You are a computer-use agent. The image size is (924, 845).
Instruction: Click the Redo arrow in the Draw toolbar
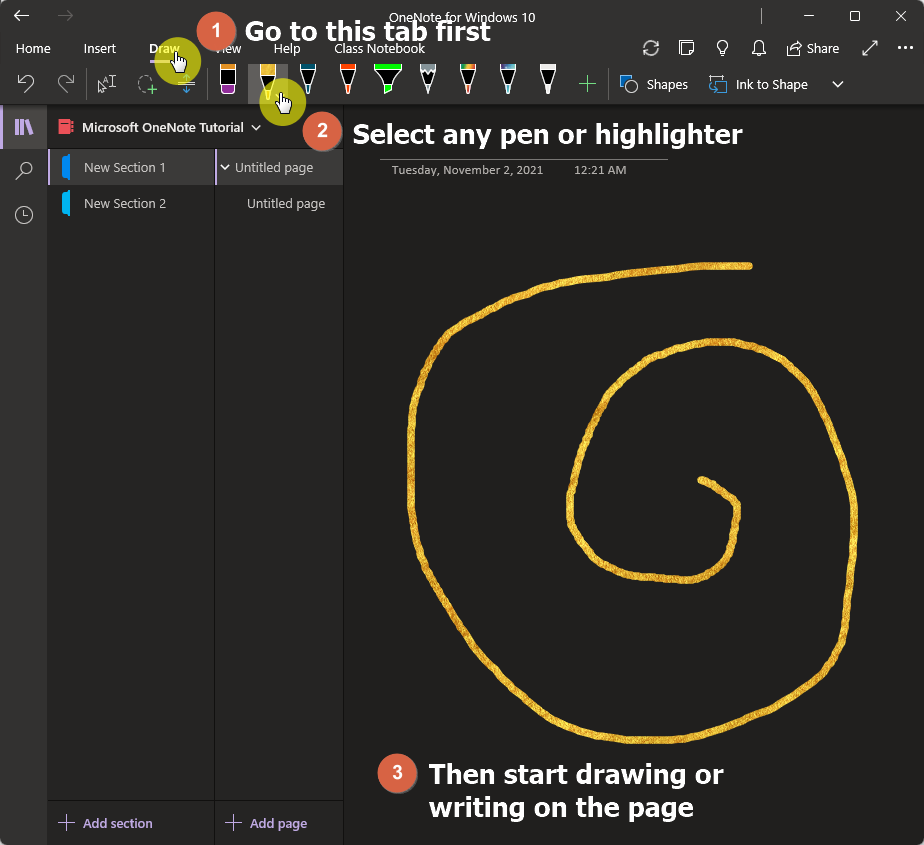tap(65, 84)
